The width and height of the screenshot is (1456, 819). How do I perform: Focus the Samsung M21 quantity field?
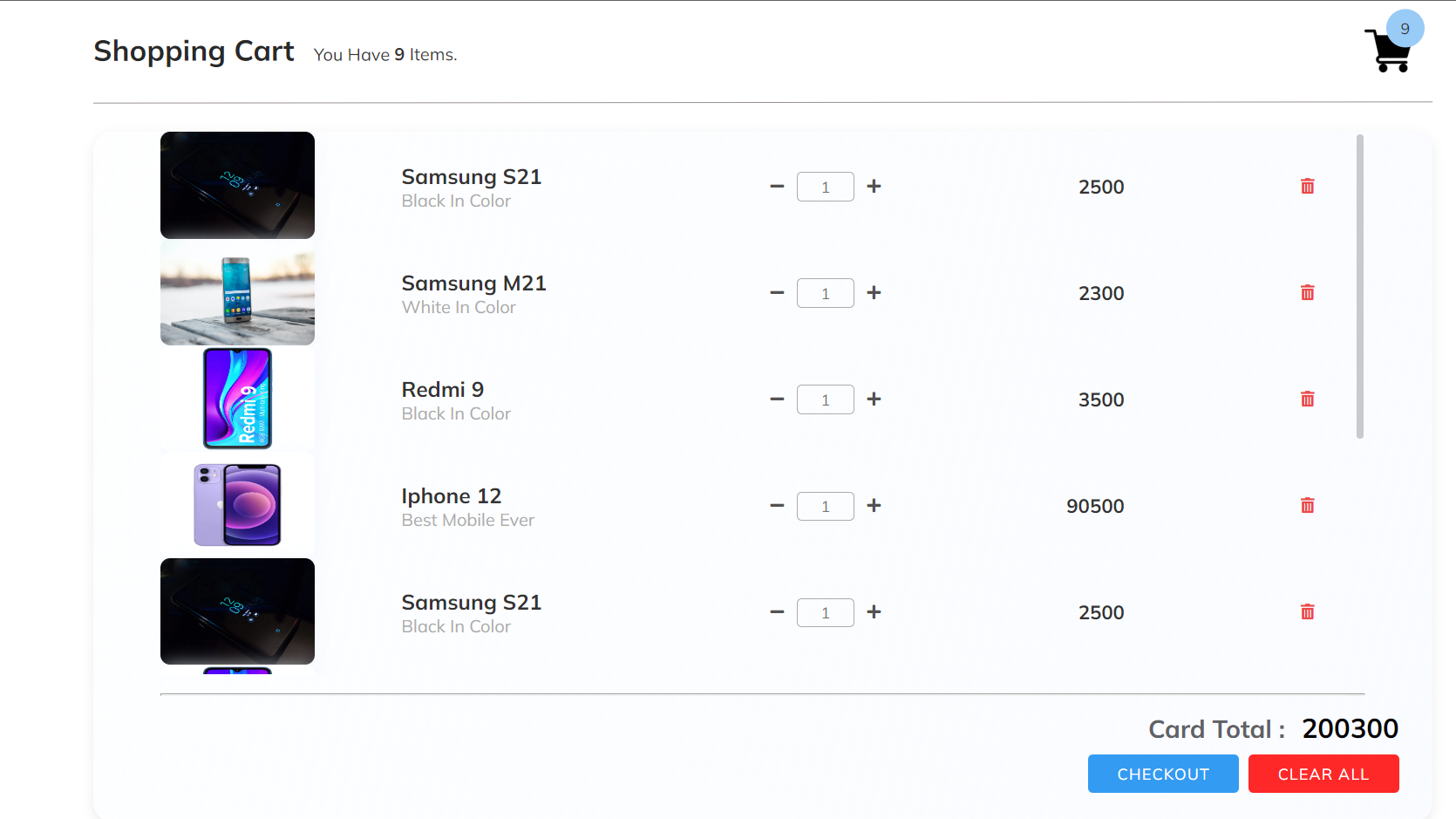(825, 293)
